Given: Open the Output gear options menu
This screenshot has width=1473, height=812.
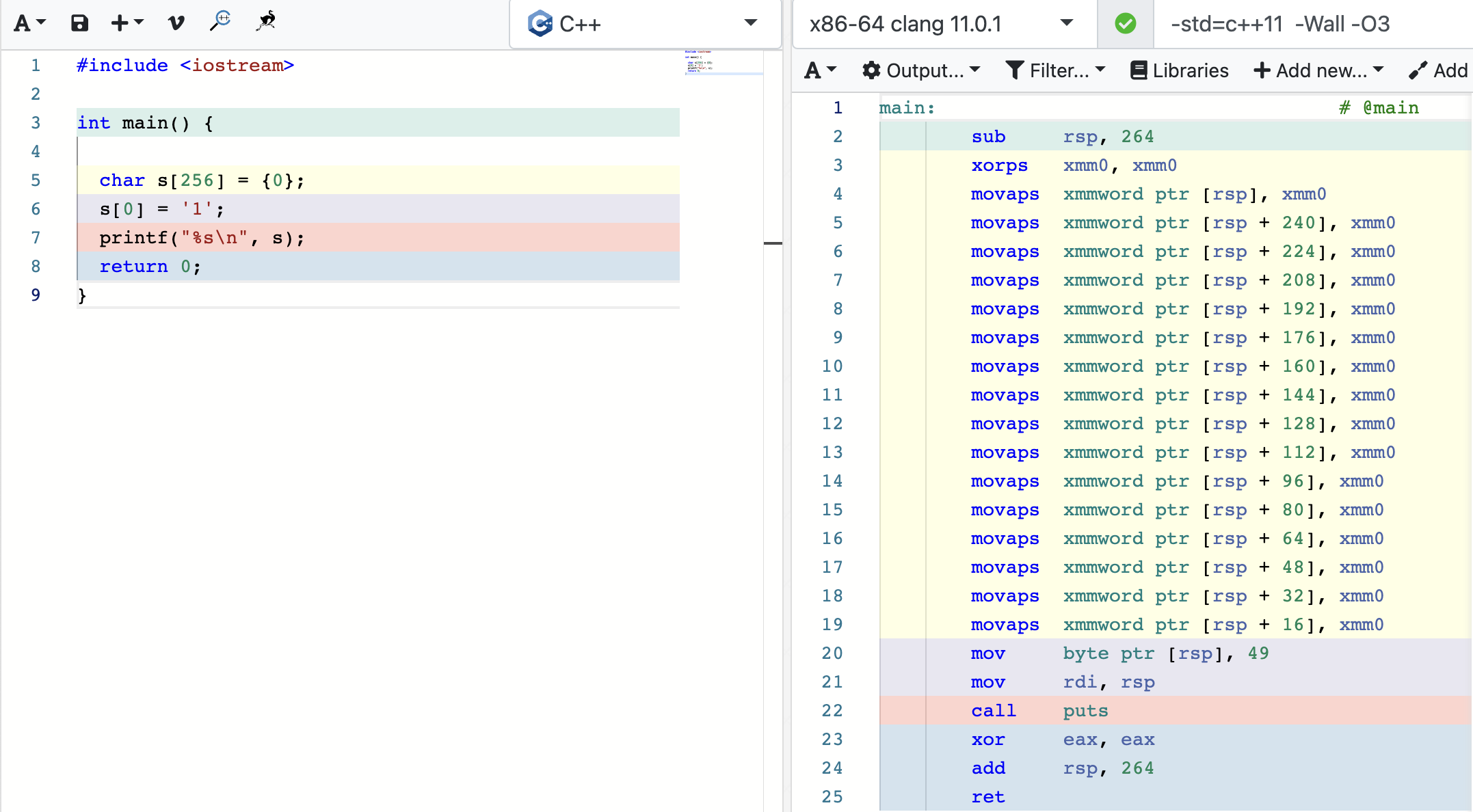Looking at the screenshot, I should pos(920,70).
